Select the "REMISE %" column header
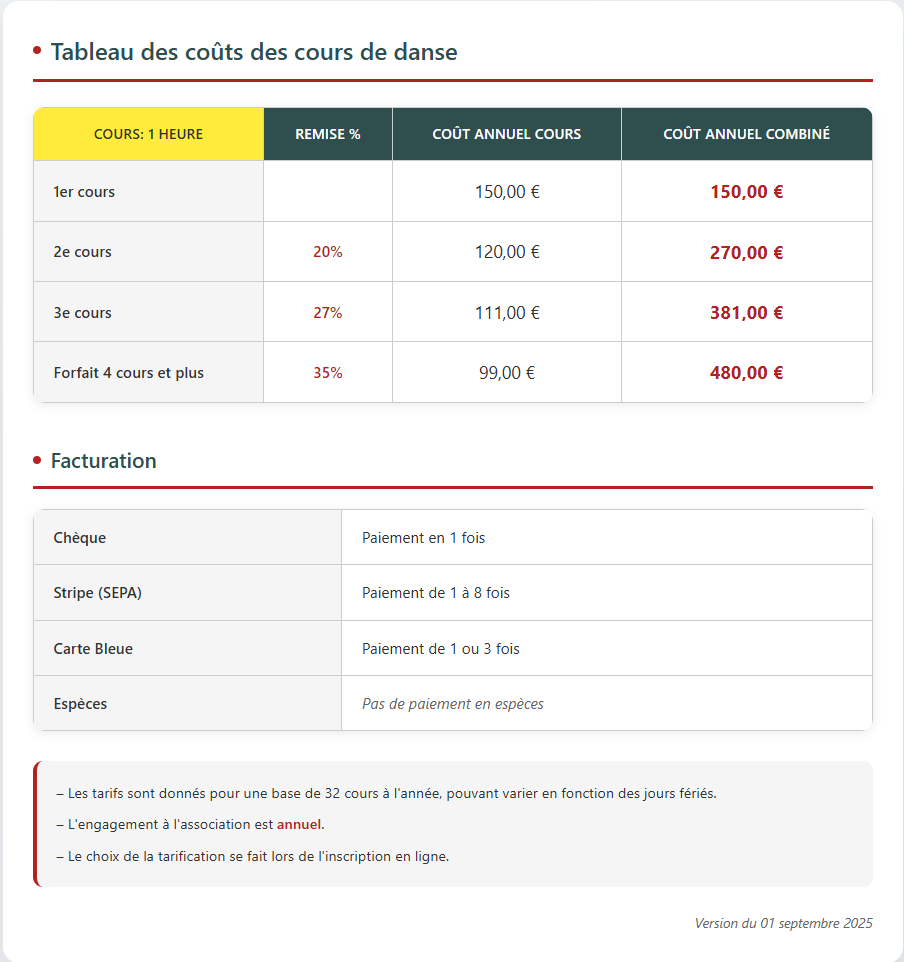This screenshot has width=904, height=962. tap(328, 134)
